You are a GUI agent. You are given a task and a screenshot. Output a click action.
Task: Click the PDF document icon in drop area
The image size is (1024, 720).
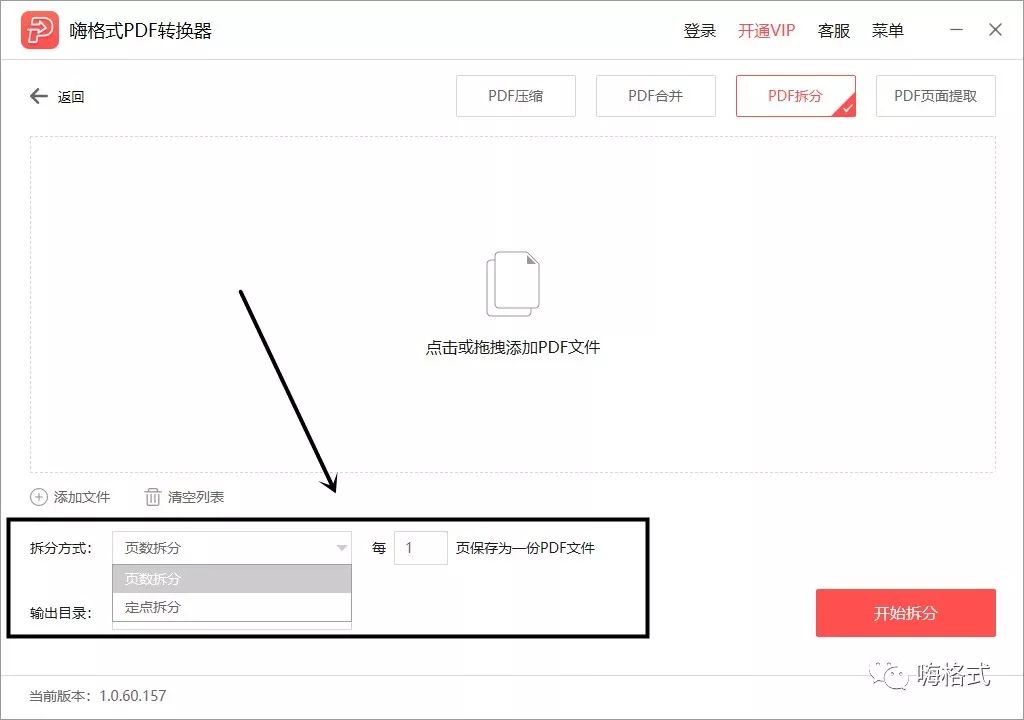(x=512, y=283)
